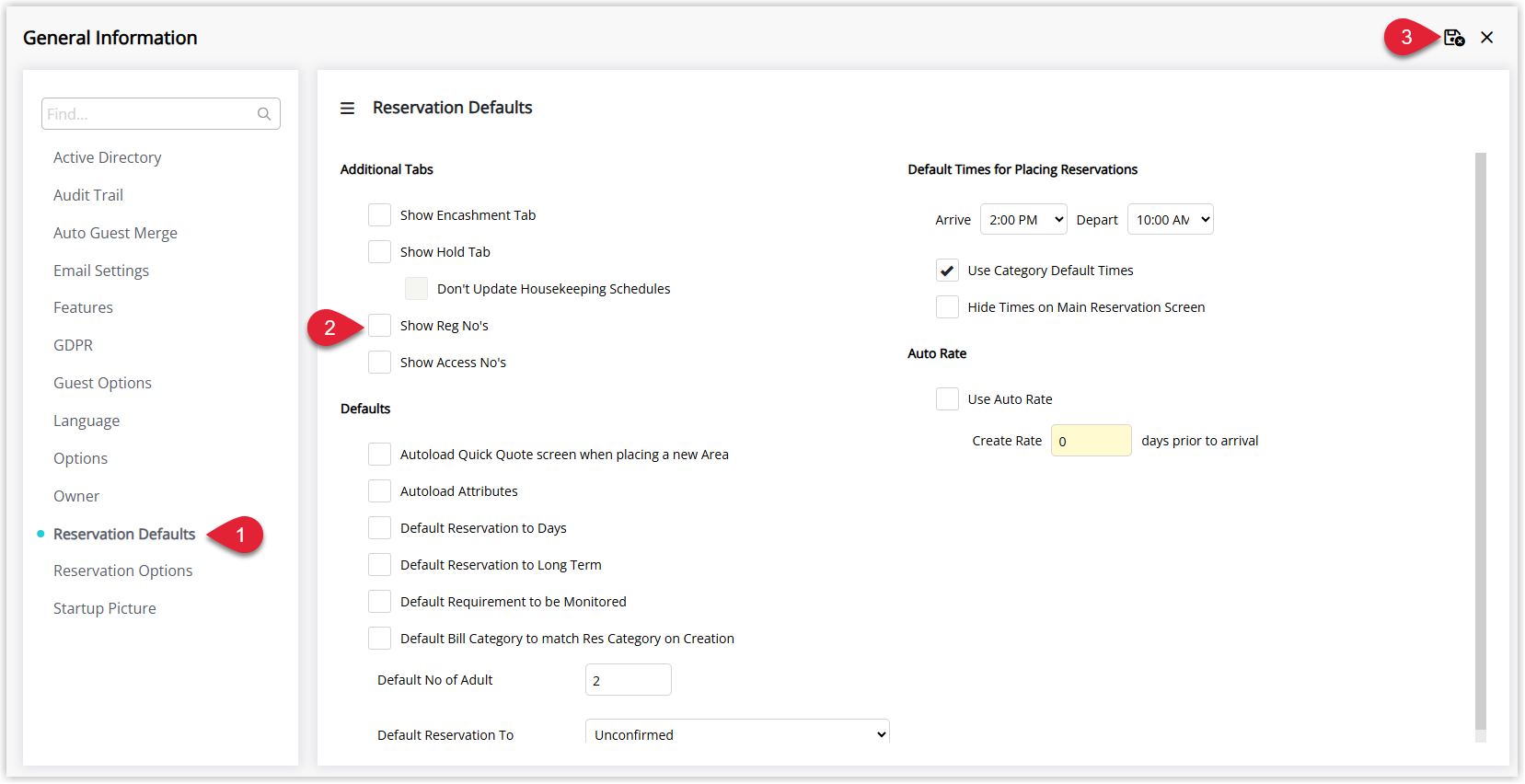Select Language in the sidebar

pos(87,421)
